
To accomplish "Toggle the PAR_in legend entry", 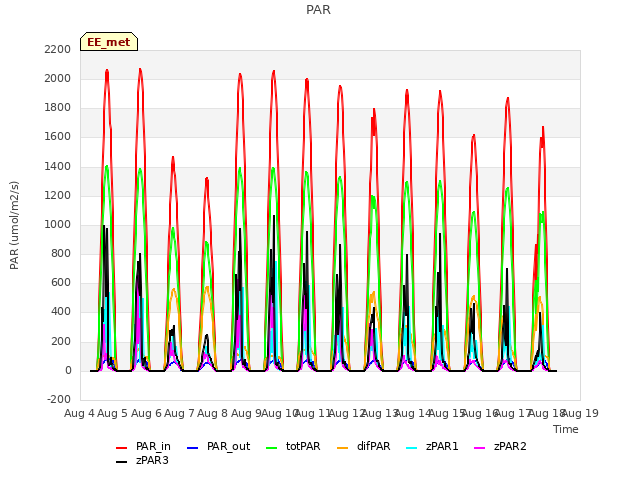I will (143, 447).
